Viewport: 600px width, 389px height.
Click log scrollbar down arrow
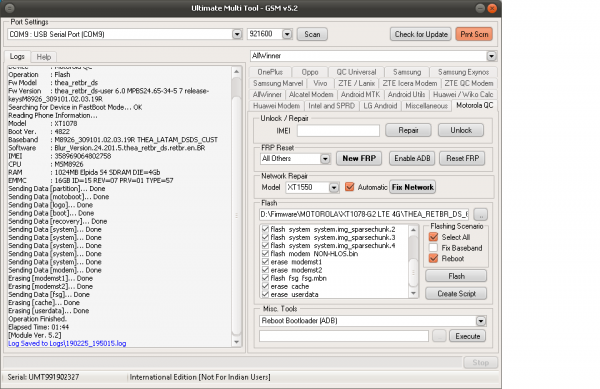(236, 342)
